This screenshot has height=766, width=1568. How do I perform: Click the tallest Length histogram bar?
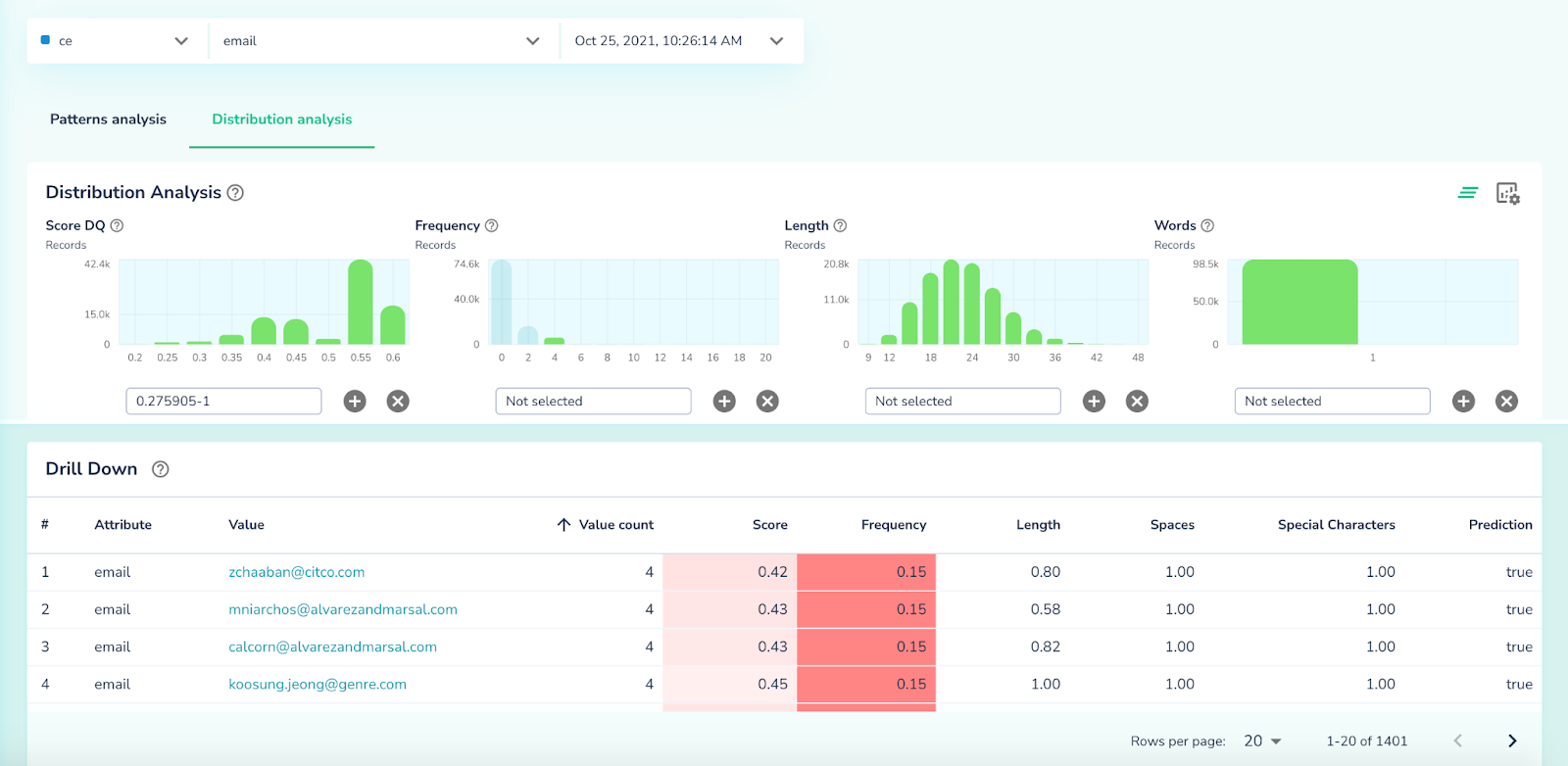[951, 302]
